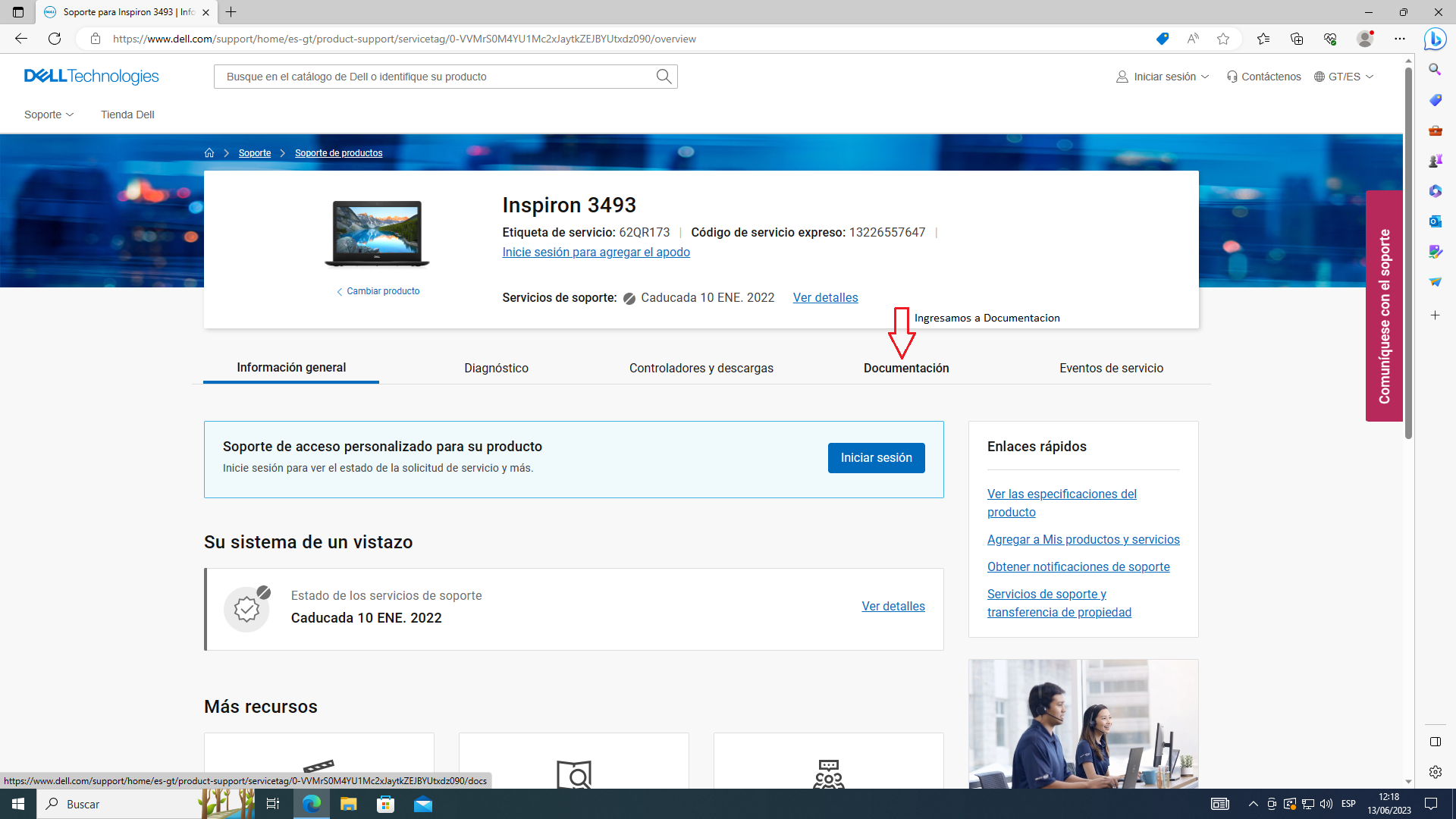Open Microsoft Store from taskbar
Screen dimensions: 1456x819
386,804
